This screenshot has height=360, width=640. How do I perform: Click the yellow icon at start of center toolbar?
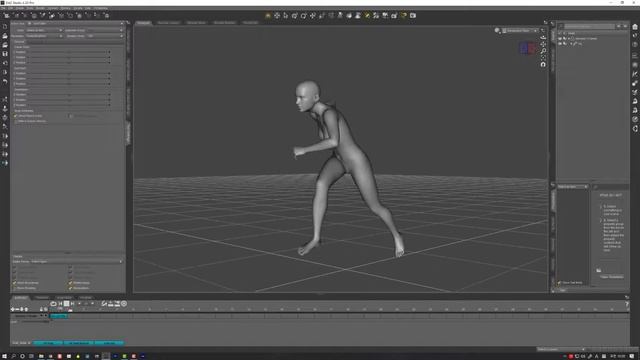click(268, 16)
